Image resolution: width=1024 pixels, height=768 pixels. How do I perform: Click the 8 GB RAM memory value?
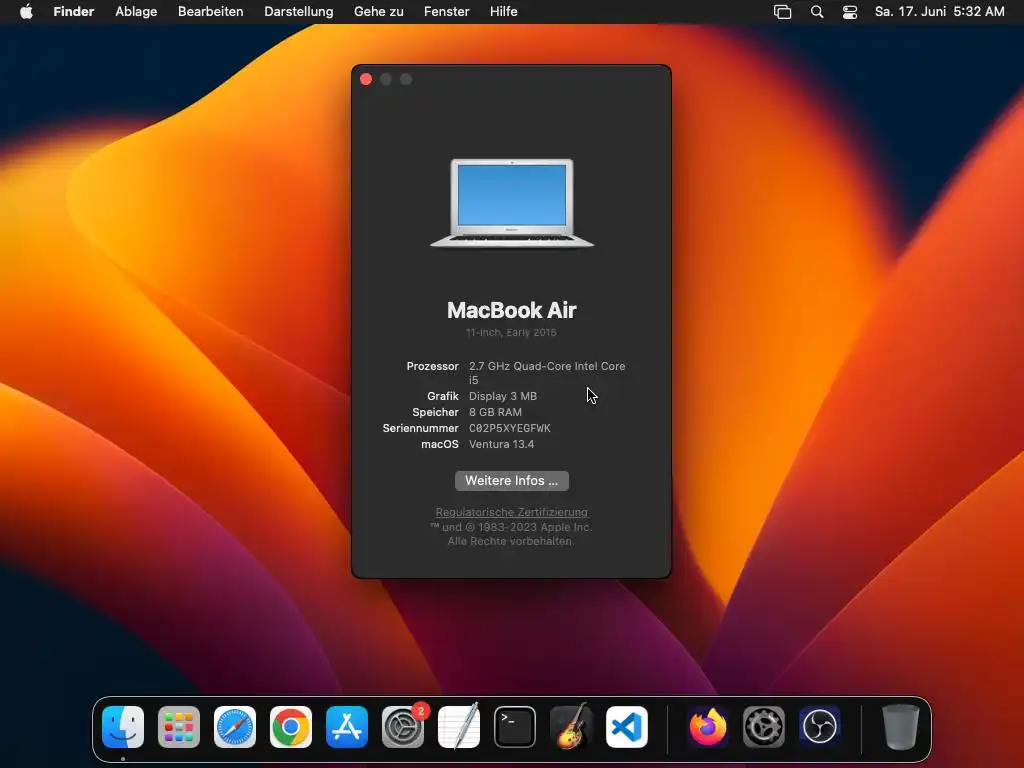click(x=495, y=412)
